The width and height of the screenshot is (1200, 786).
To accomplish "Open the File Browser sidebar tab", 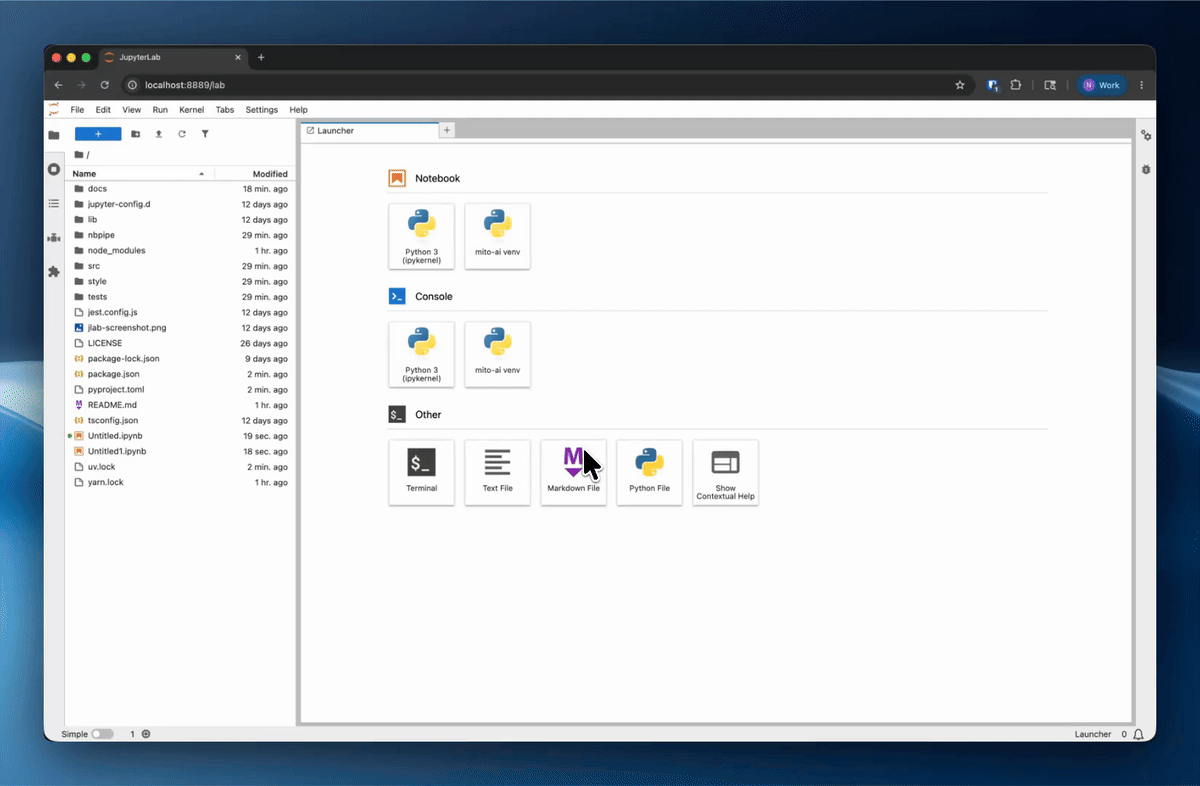I will [x=54, y=135].
